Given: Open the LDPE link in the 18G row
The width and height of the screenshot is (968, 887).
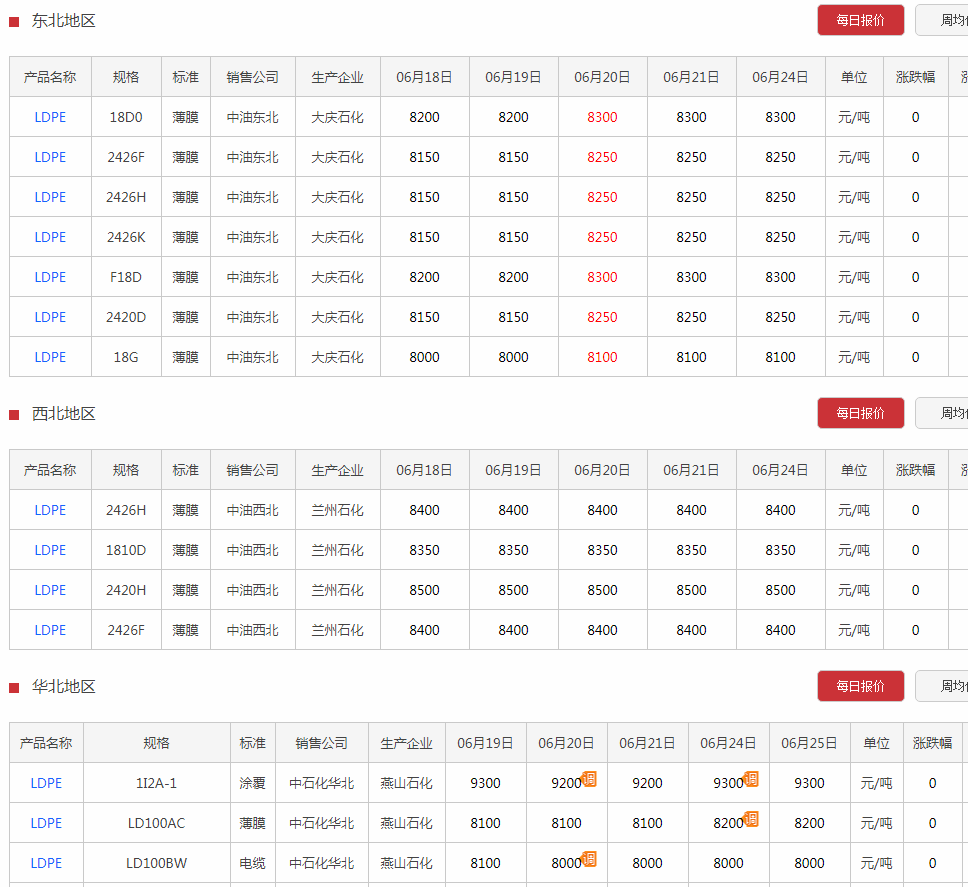Looking at the screenshot, I should pyautogui.click(x=50, y=357).
